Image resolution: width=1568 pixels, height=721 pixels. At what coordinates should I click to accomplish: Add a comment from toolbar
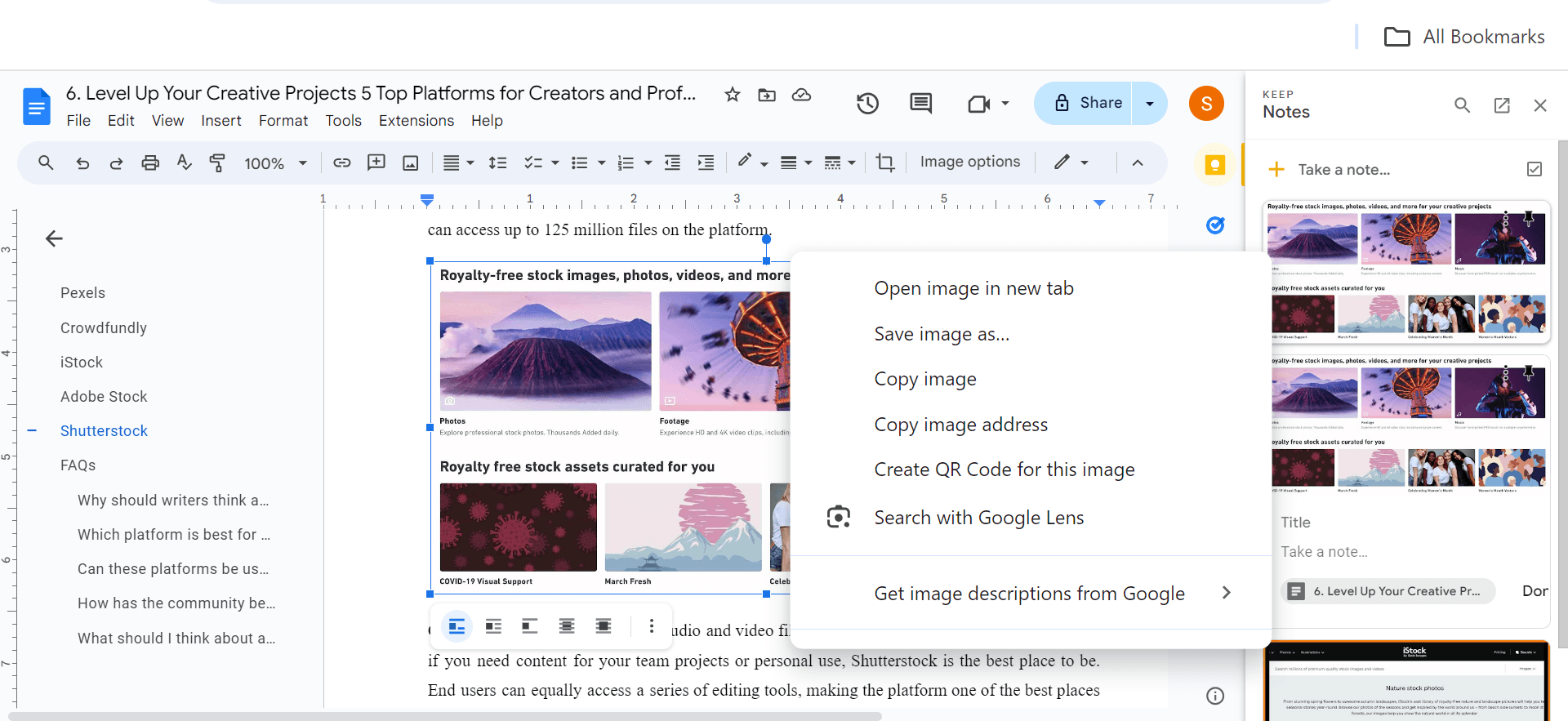click(x=376, y=162)
